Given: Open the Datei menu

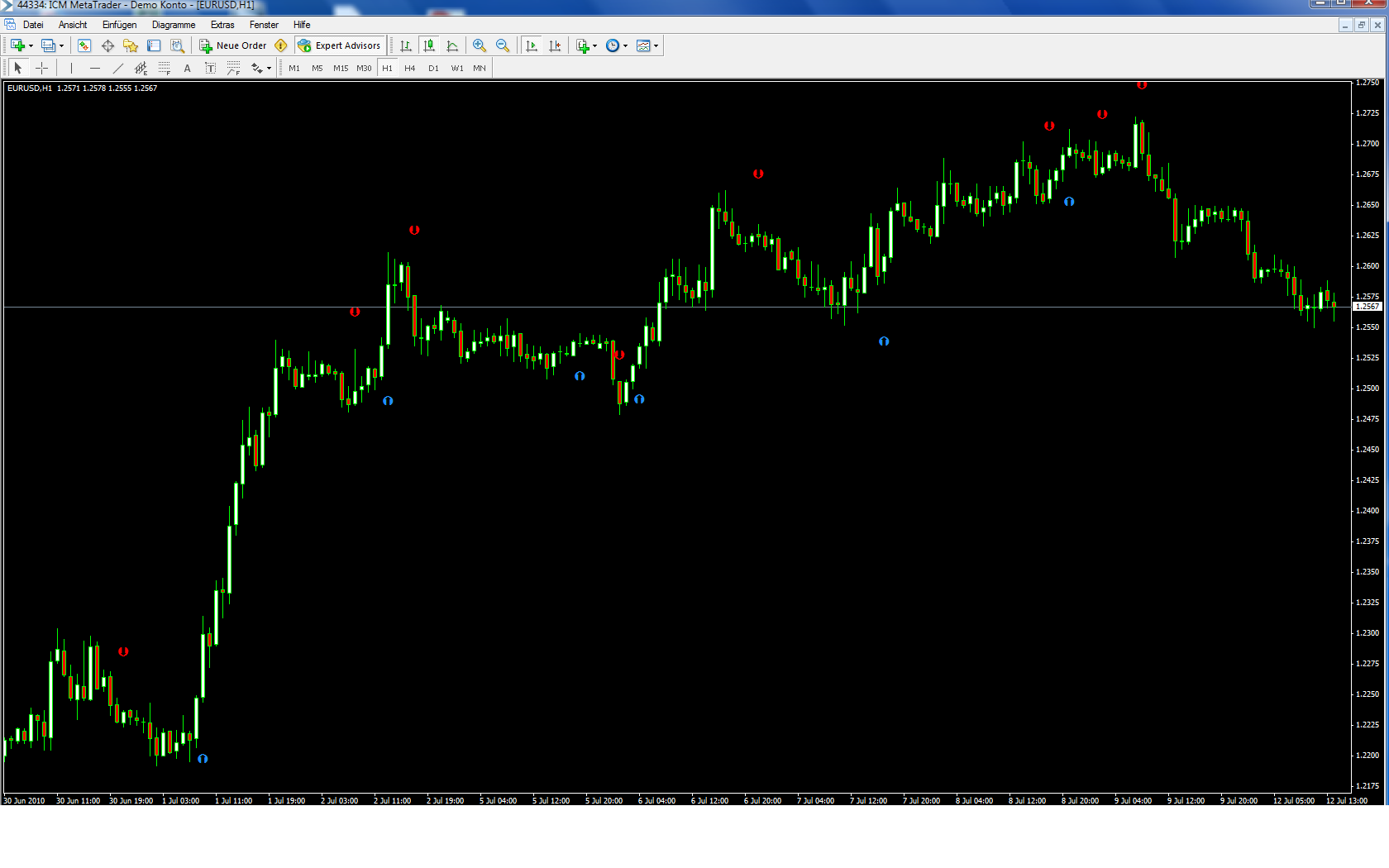Looking at the screenshot, I should click(x=33, y=25).
